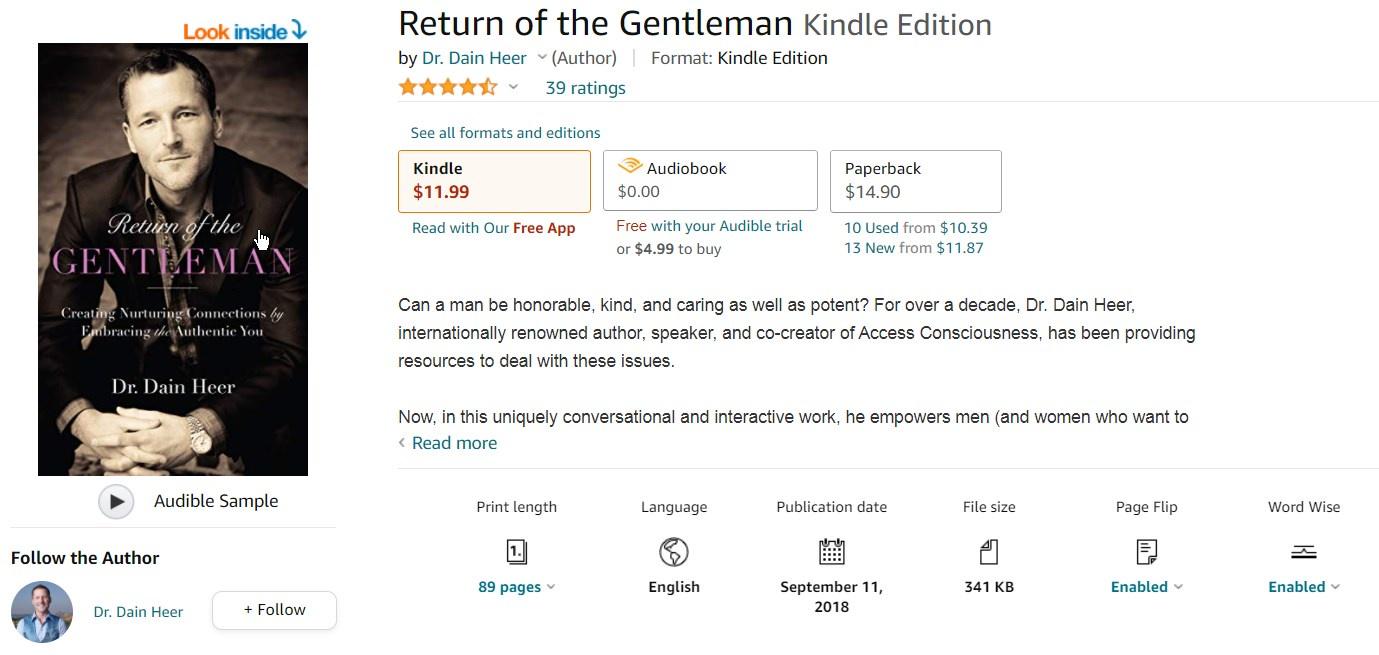Open the star ratings breakdown chevron
The height and width of the screenshot is (655, 1379).
pos(513,88)
